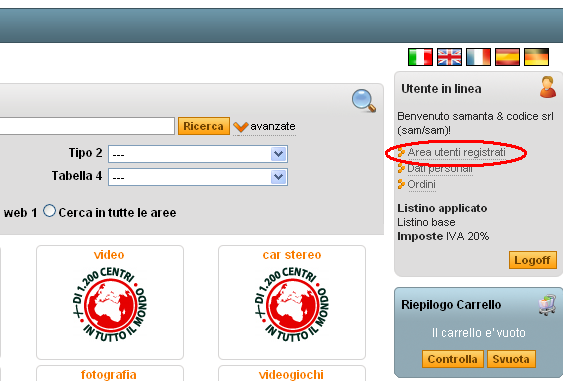This screenshot has width=563, height=381.
Task: Click bullet icon next to Ordini
Action: [401, 184]
